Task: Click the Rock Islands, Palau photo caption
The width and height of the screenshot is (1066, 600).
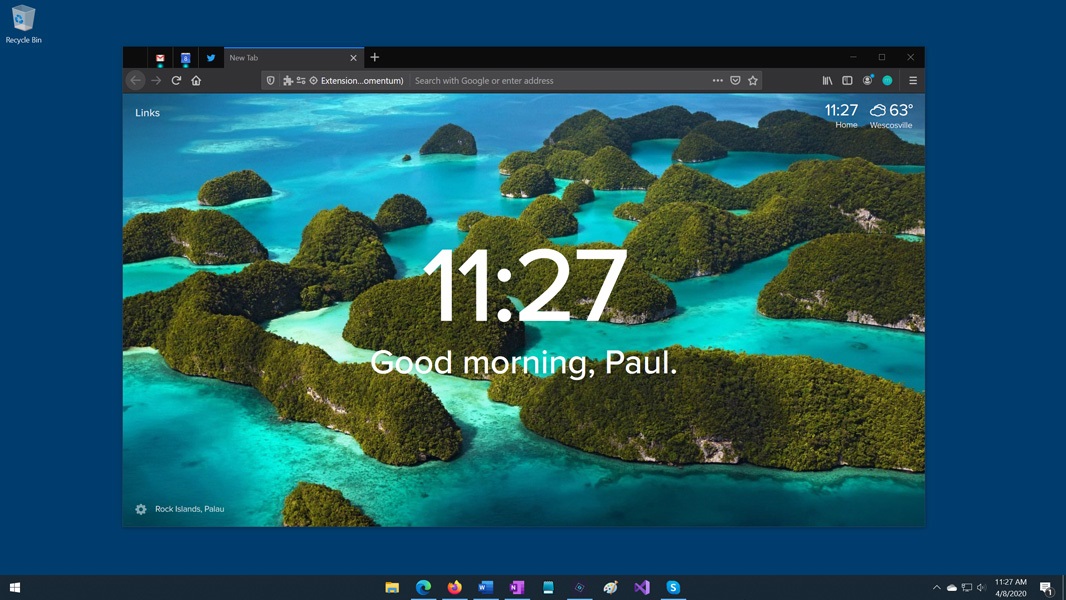Action: click(189, 509)
